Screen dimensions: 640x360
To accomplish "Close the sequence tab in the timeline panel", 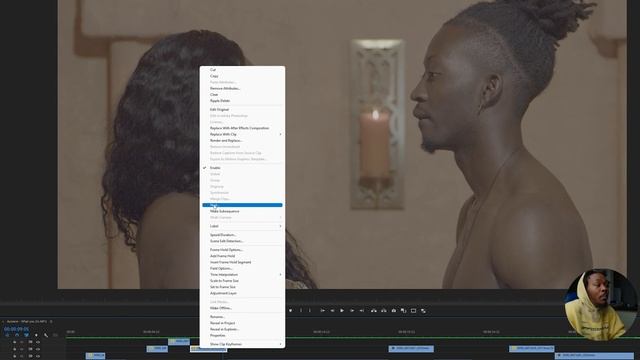I will (3, 322).
